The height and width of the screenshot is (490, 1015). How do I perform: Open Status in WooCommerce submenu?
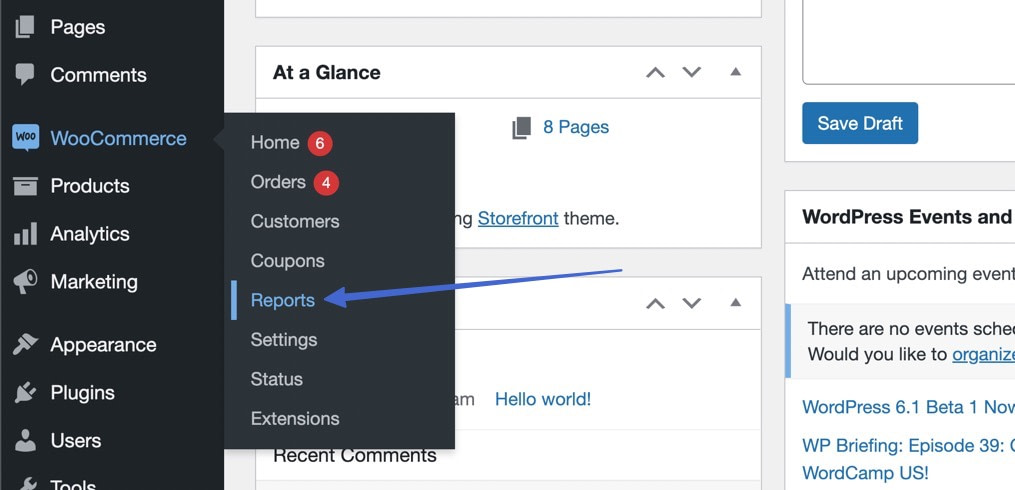(276, 379)
